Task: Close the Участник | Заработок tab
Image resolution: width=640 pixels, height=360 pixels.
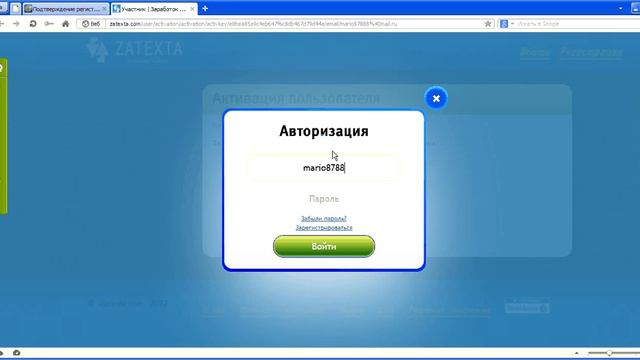Action: click(192, 9)
